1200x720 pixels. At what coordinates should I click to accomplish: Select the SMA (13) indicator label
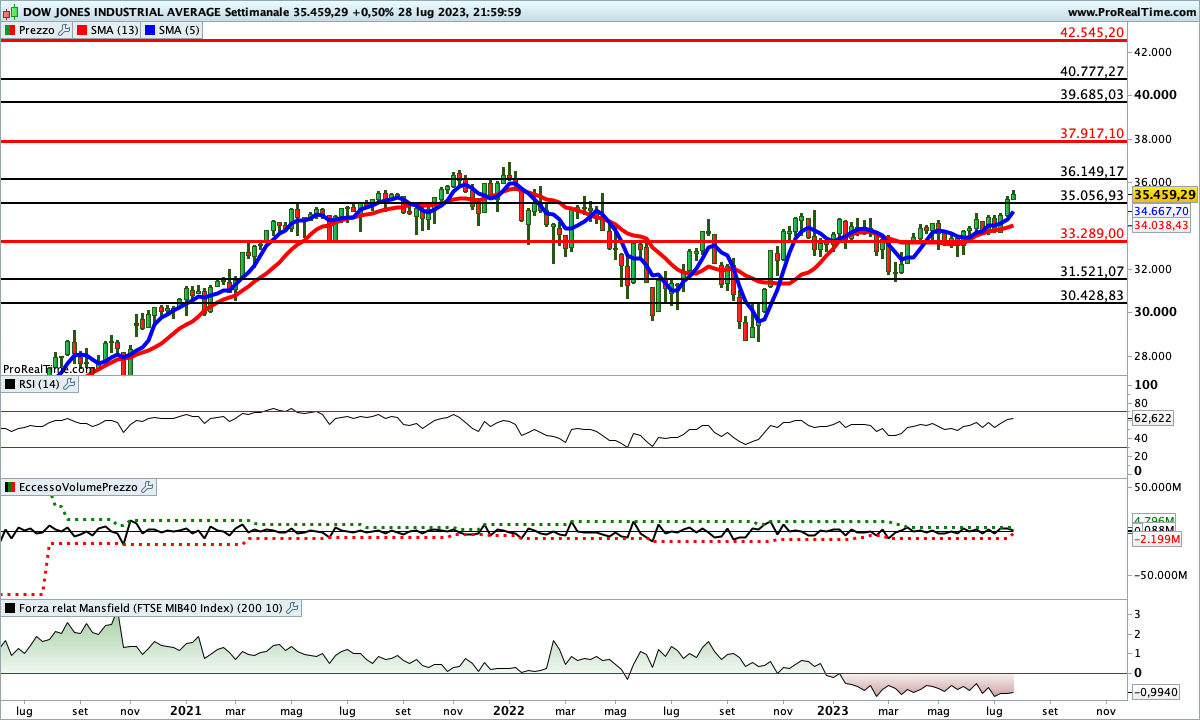click(x=115, y=31)
